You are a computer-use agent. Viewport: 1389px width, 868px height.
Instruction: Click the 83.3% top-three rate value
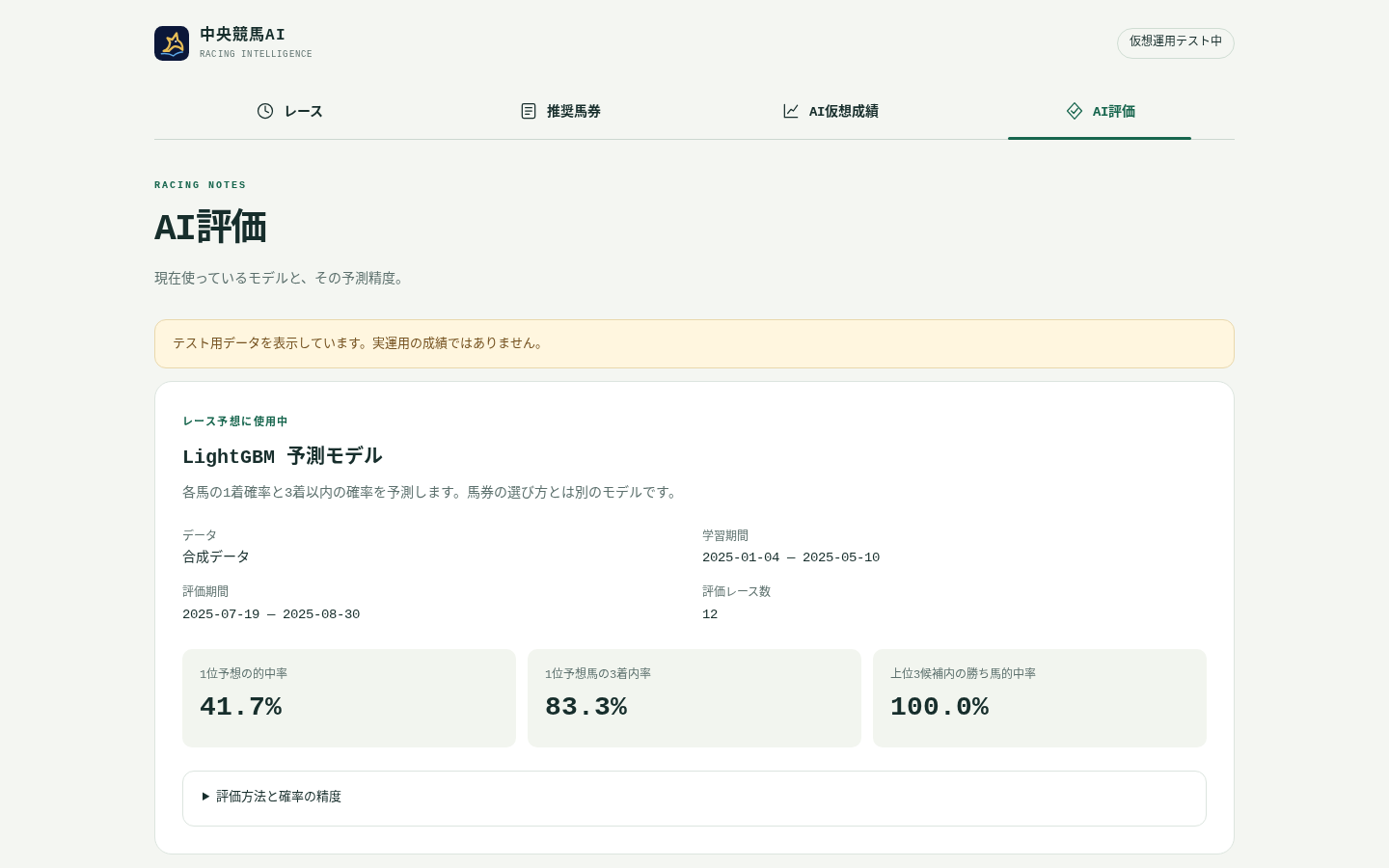[x=586, y=707]
